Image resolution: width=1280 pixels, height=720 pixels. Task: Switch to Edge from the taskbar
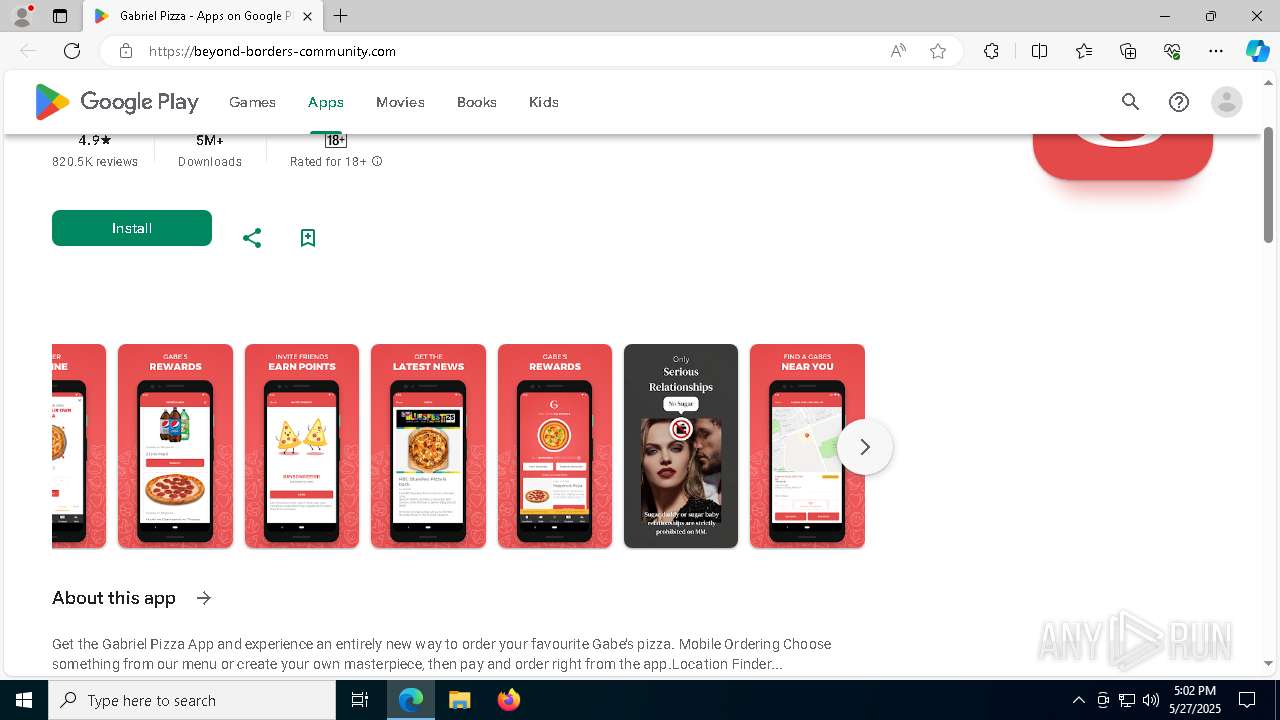coord(411,700)
